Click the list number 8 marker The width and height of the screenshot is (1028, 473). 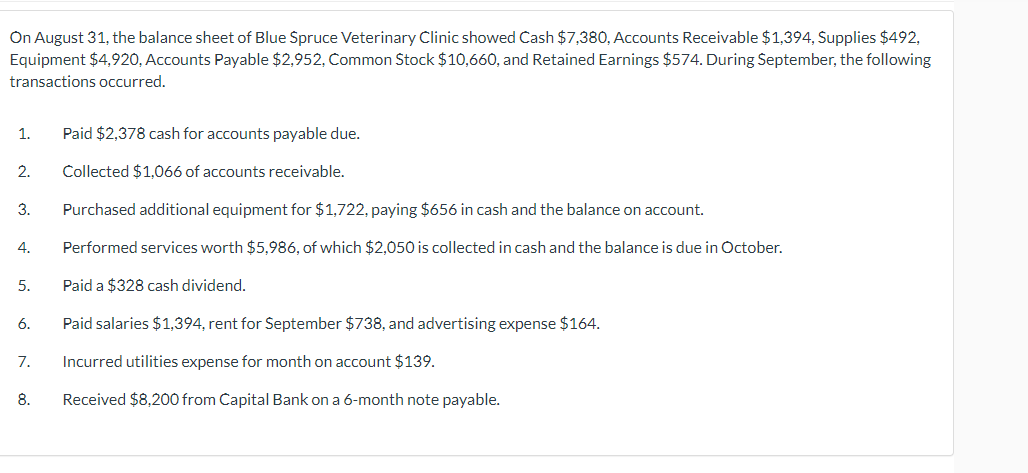coord(24,400)
